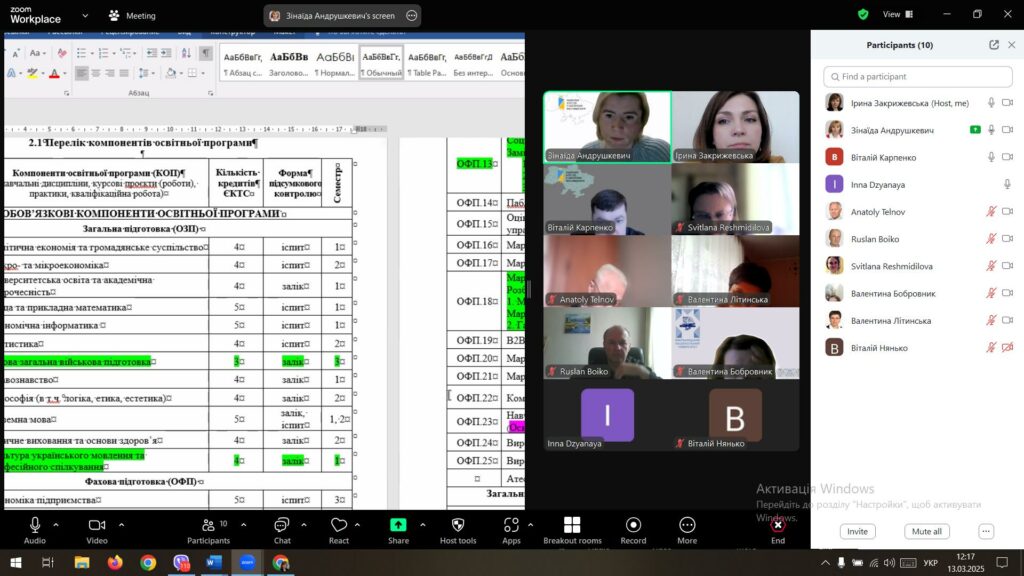
Task: Switch to the Meeting tab
Action: pyautogui.click(x=133, y=16)
